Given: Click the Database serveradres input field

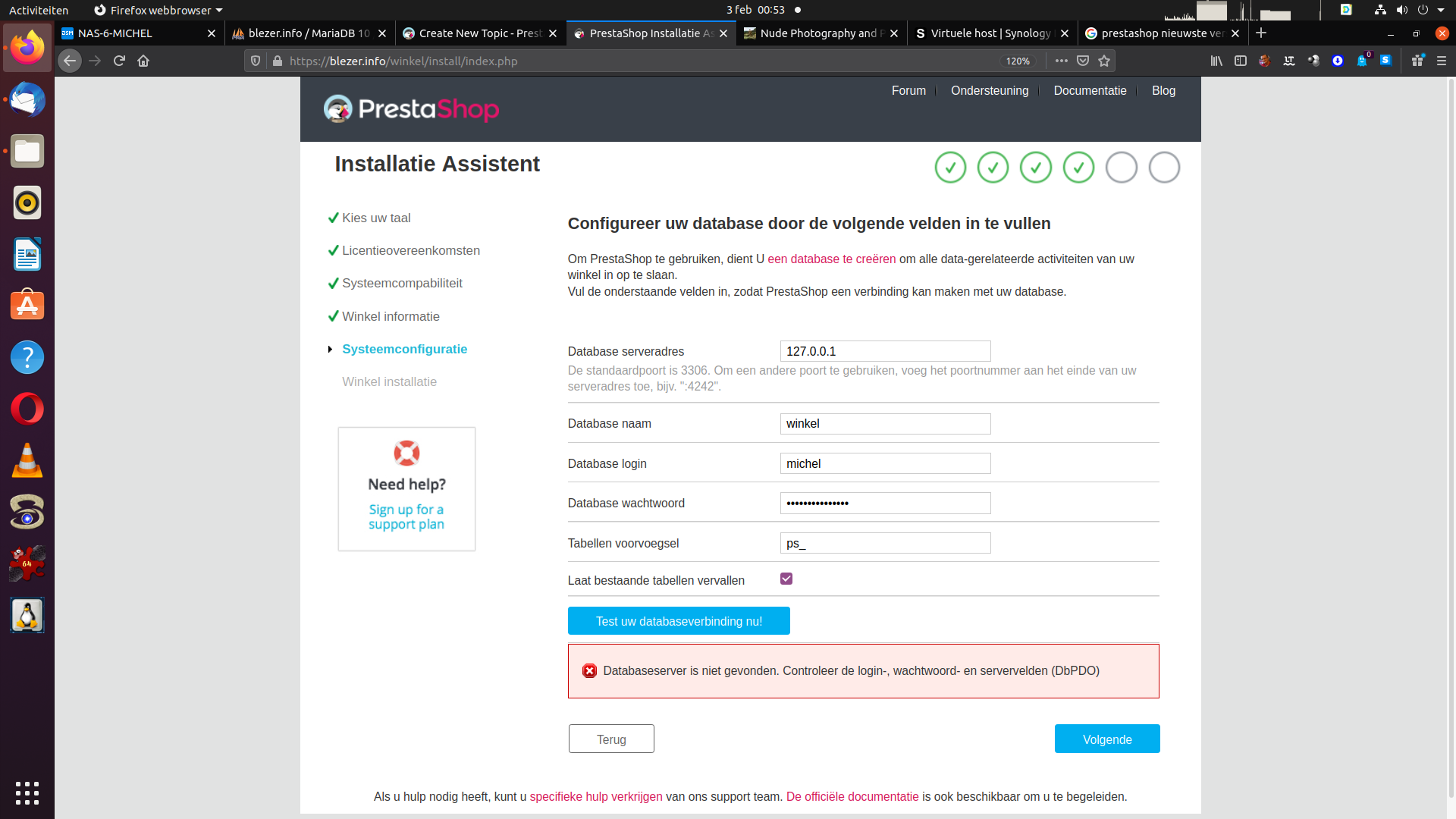Looking at the screenshot, I should pyautogui.click(x=885, y=351).
